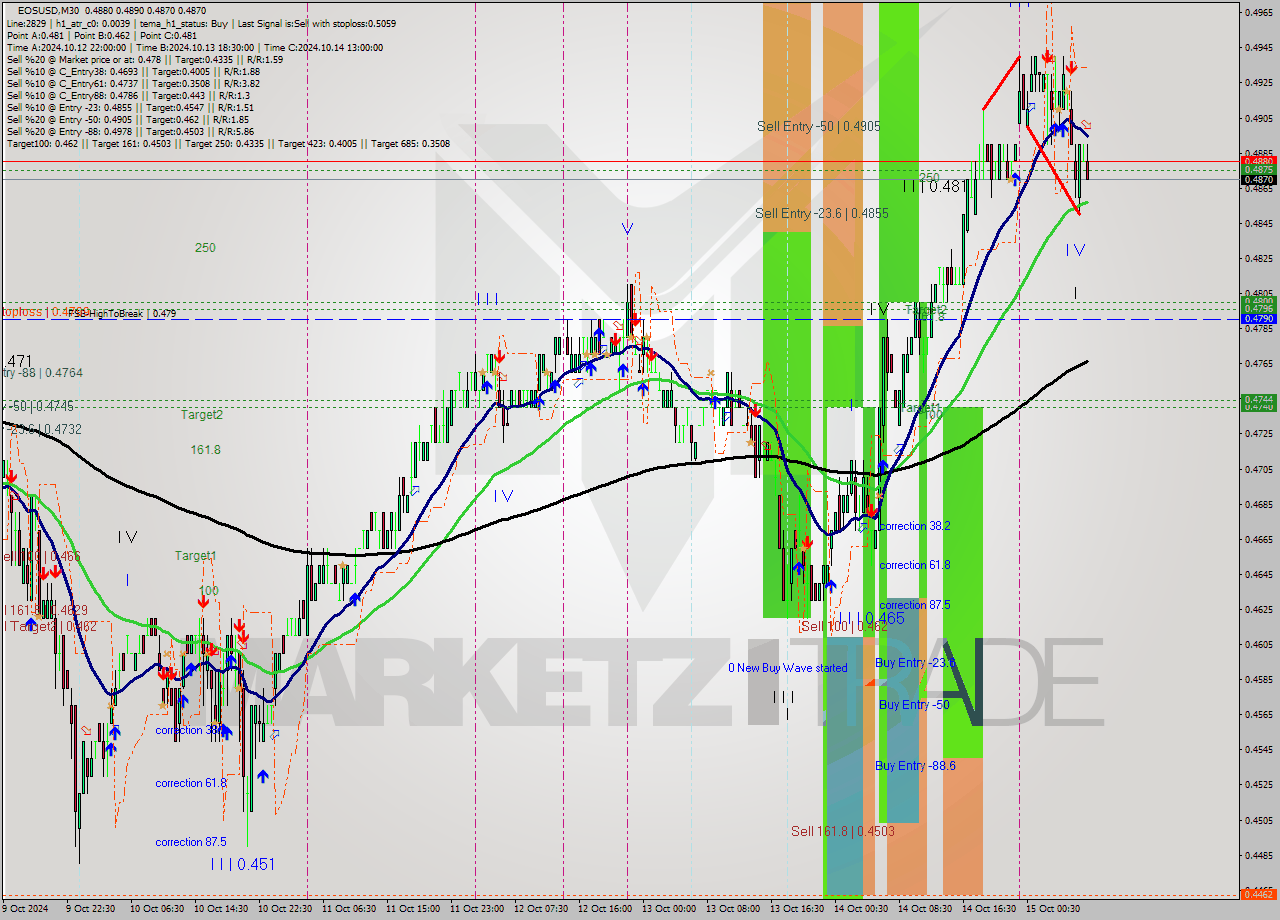
Task: Click the 0.4705 price axis label
Action: tap(1258, 469)
